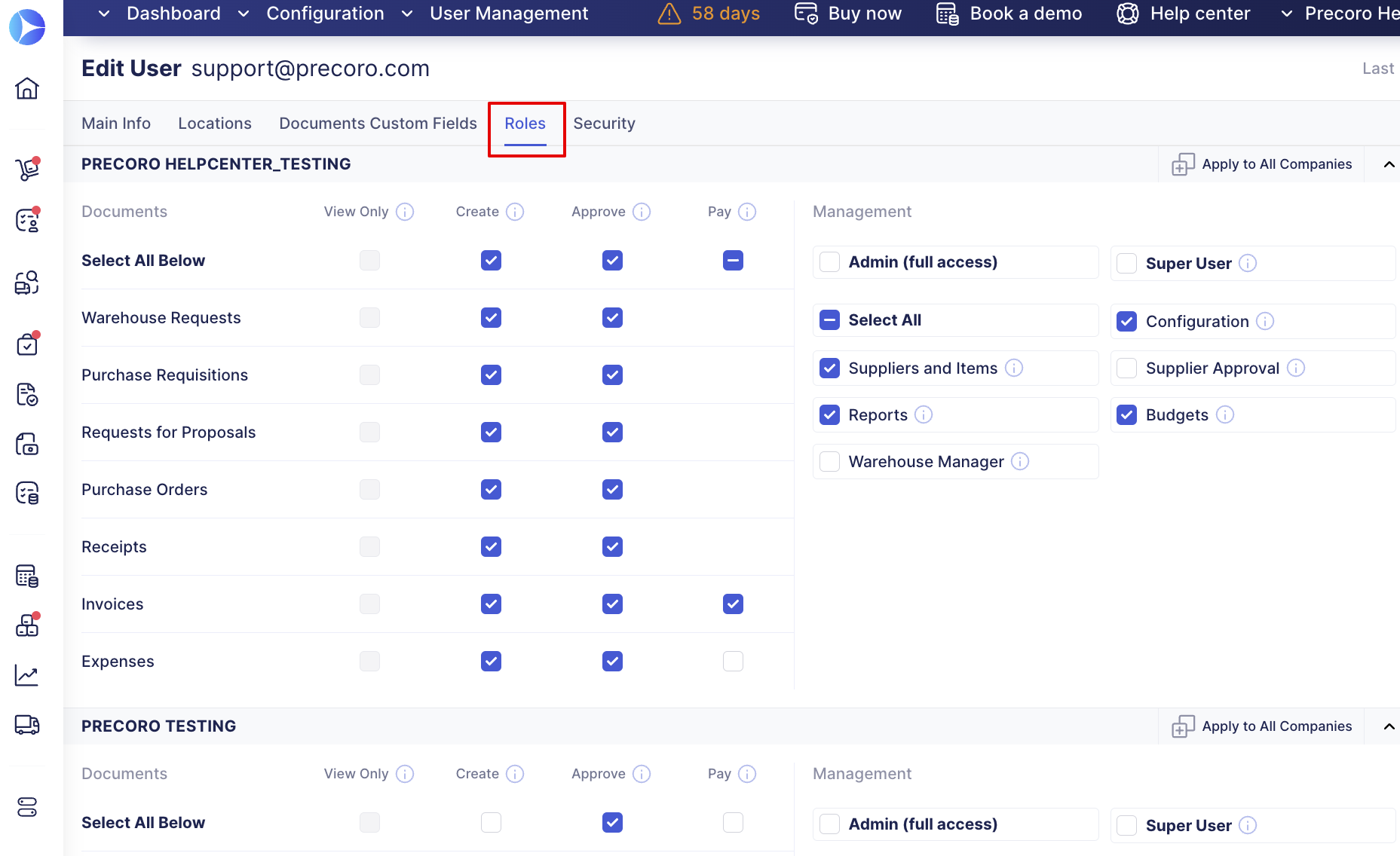Viewport: 1400px width, 856px height.
Task: Switch to the Security tab
Action: (x=604, y=124)
